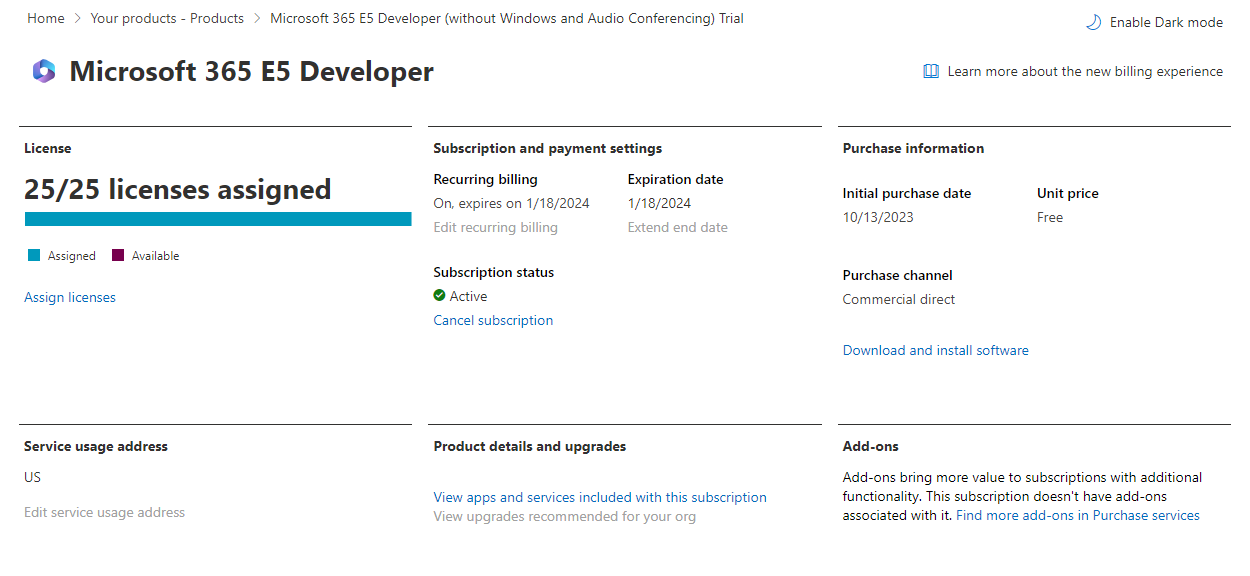Click the Microsoft 365 product logo icon
The height and width of the screenshot is (576, 1250).
pos(44,72)
